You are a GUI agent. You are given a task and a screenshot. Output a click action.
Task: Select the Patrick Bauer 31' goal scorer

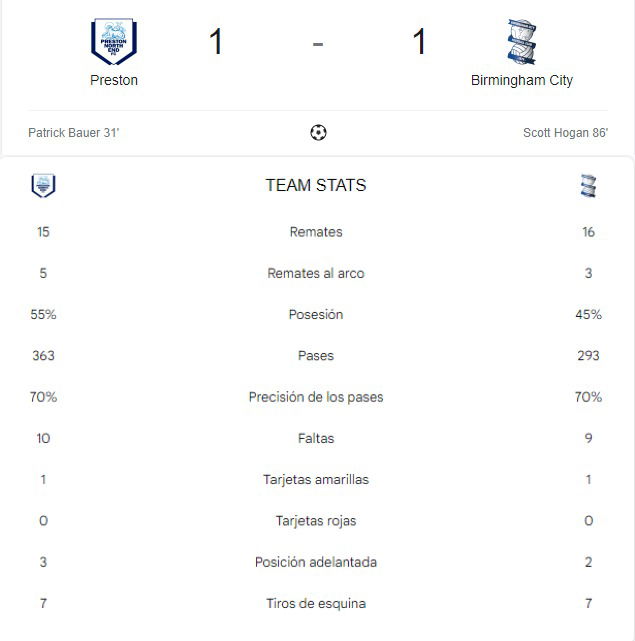tap(74, 133)
